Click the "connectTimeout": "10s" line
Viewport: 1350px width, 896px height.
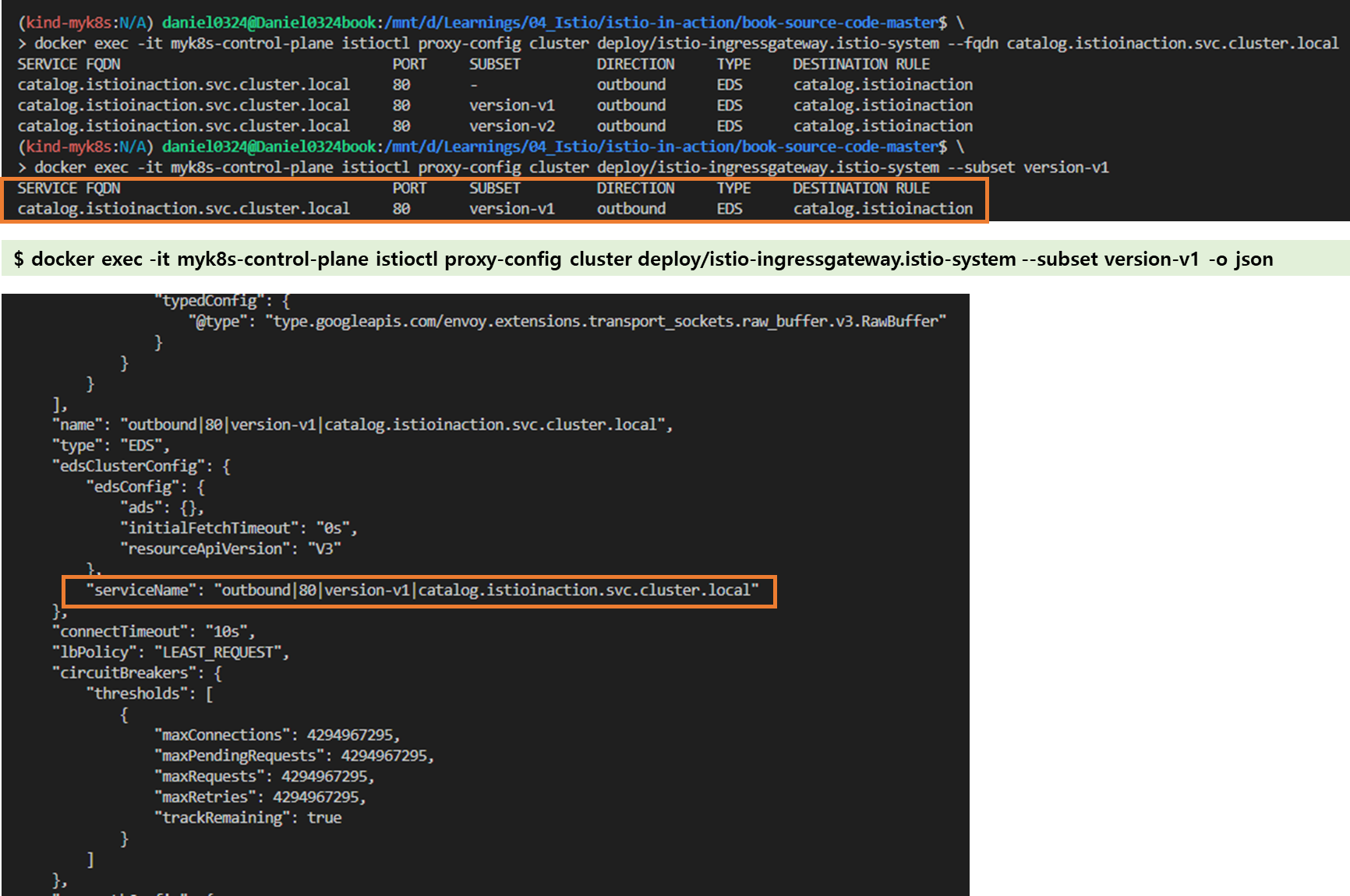154,632
